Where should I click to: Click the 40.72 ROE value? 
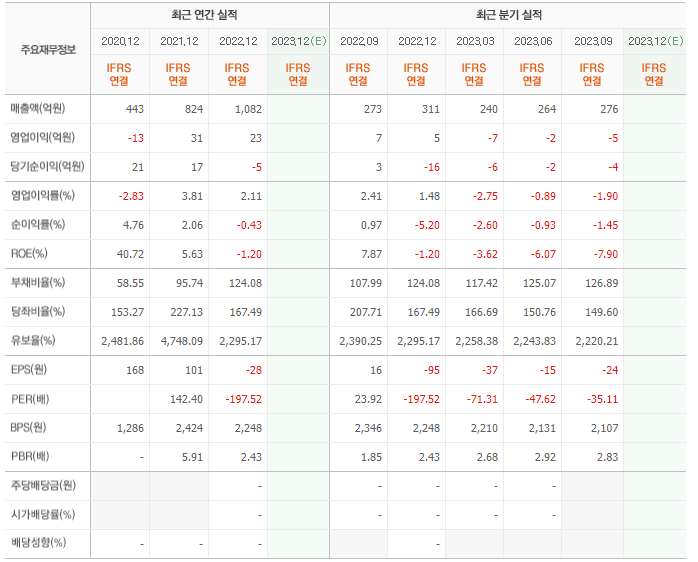click(130, 254)
